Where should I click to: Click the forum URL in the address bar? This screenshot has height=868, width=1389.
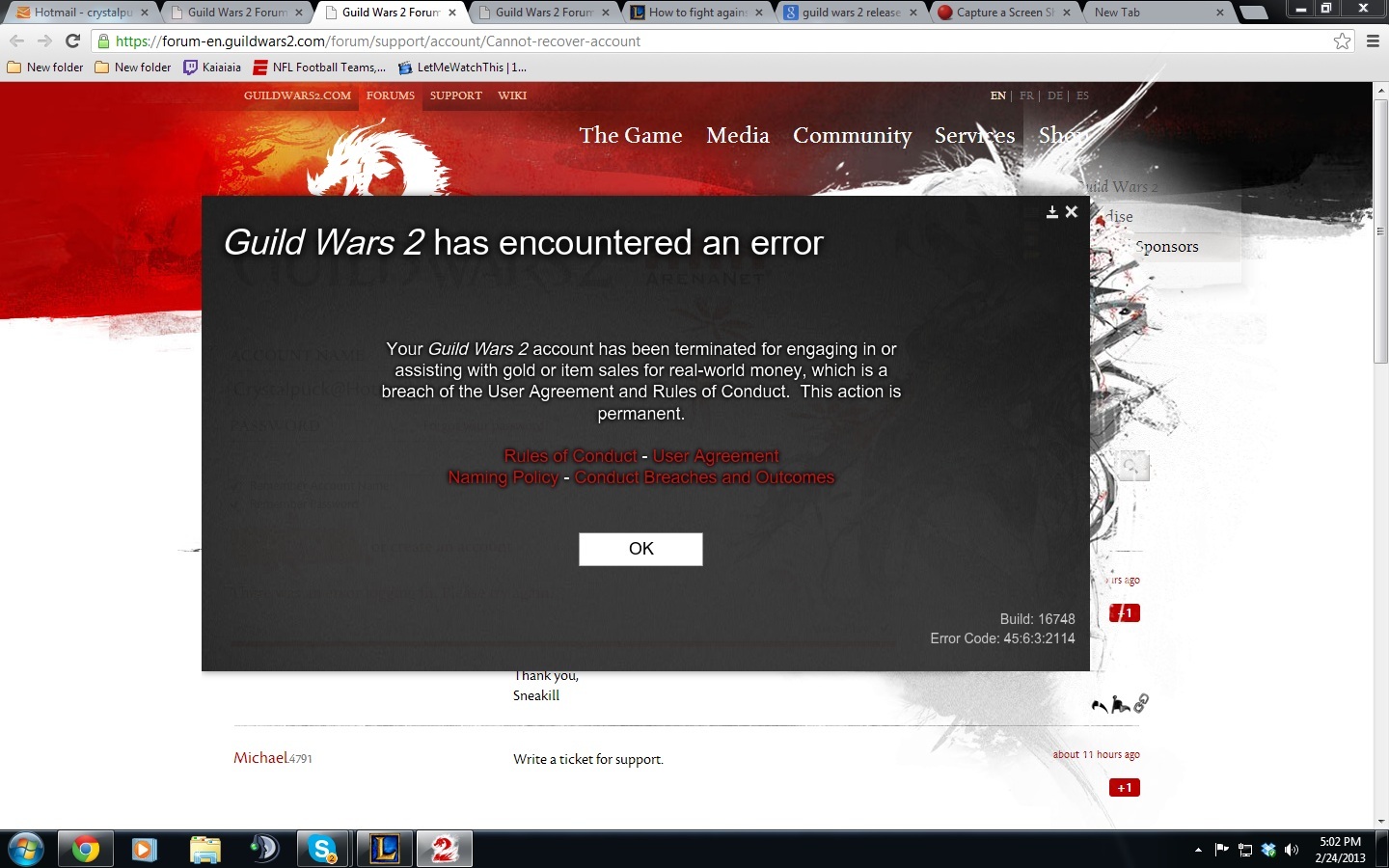point(378,41)
